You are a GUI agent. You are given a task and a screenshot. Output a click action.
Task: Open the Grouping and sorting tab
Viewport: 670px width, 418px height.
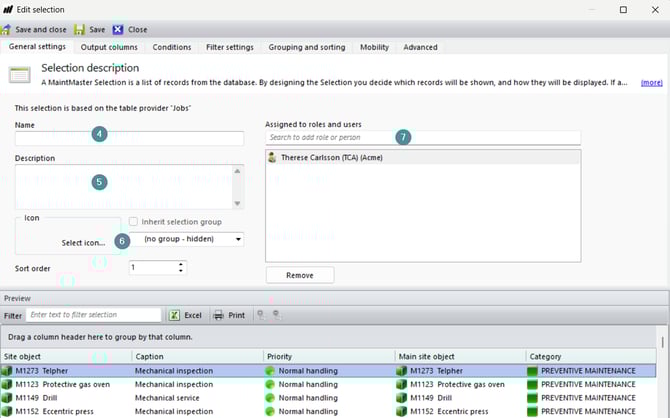tap(307, 47)
